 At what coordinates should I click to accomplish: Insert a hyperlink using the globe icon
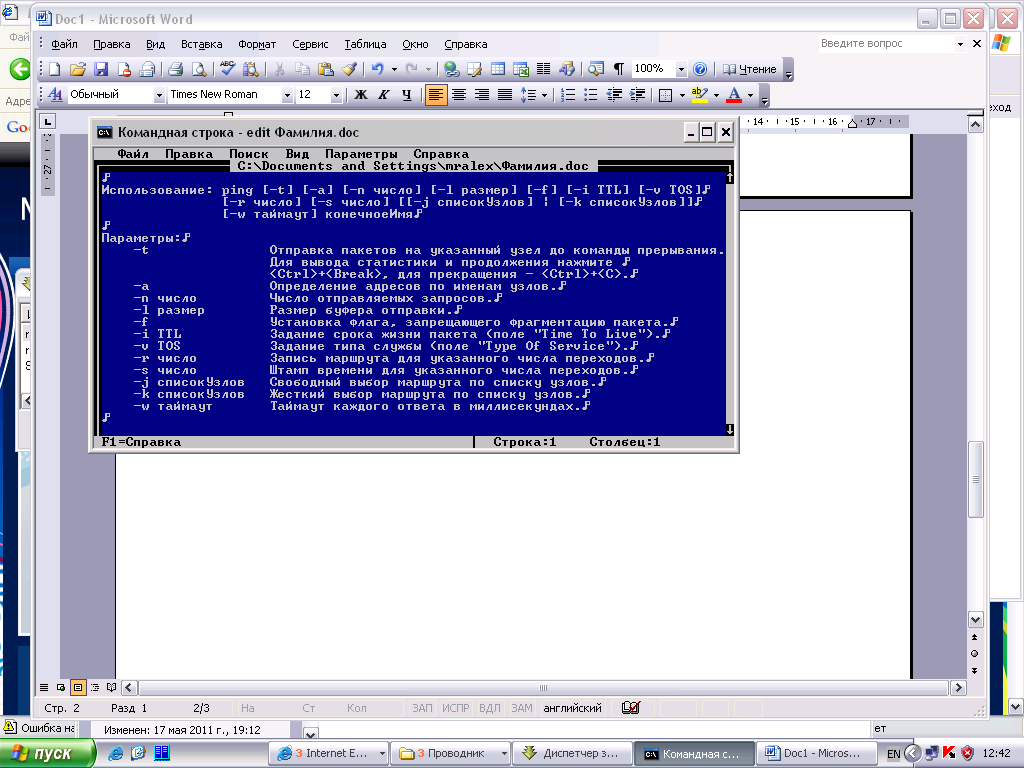451,69
